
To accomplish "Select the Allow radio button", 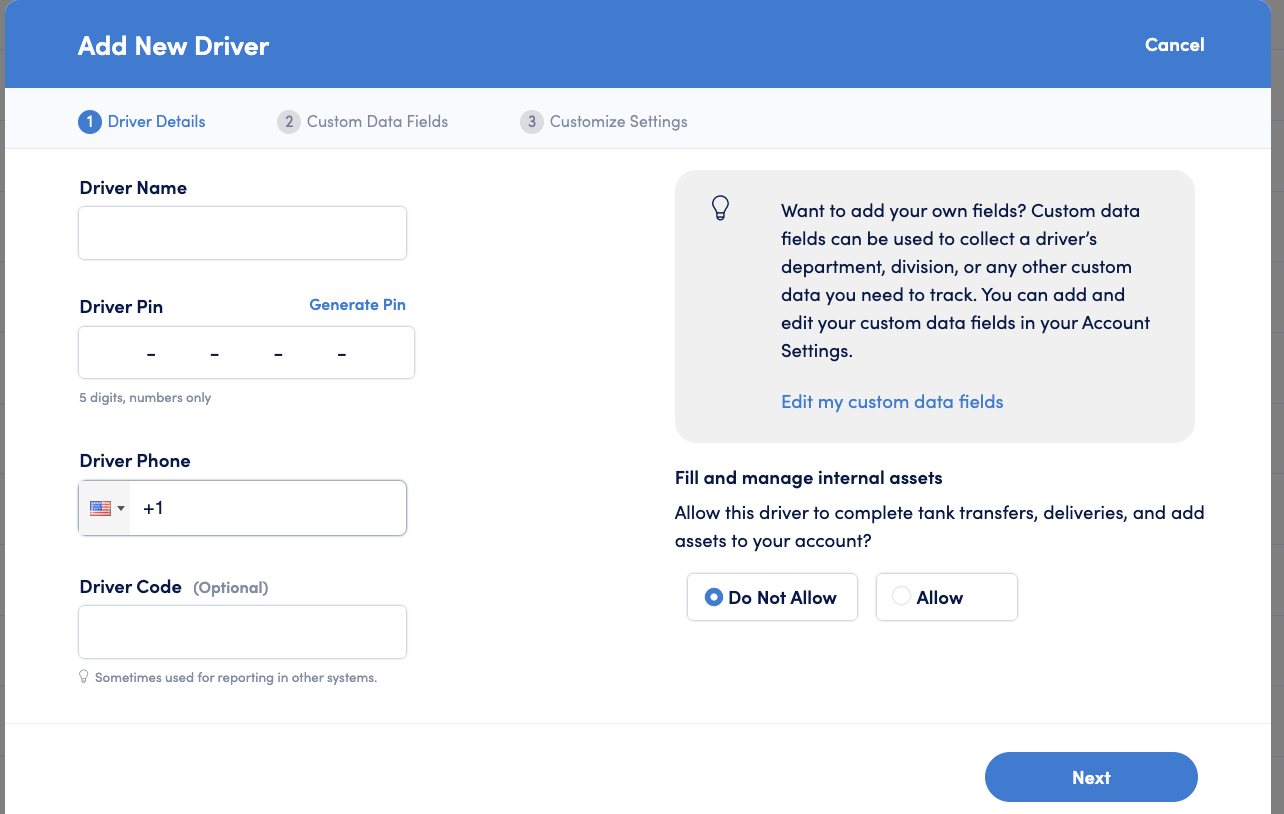I will [901, 597].
